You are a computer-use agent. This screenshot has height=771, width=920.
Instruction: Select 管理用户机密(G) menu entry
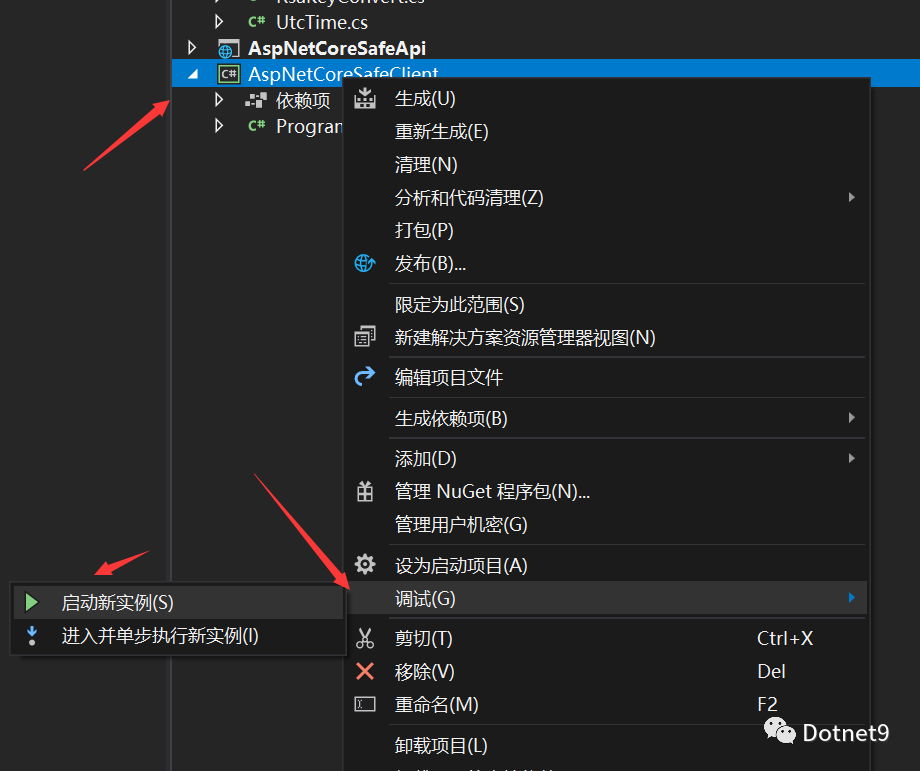point(460,524)
